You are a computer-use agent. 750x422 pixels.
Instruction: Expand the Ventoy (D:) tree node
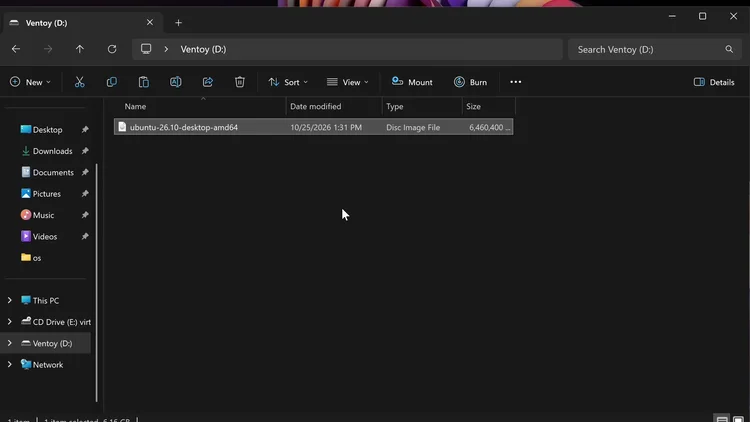coord(10,344)
